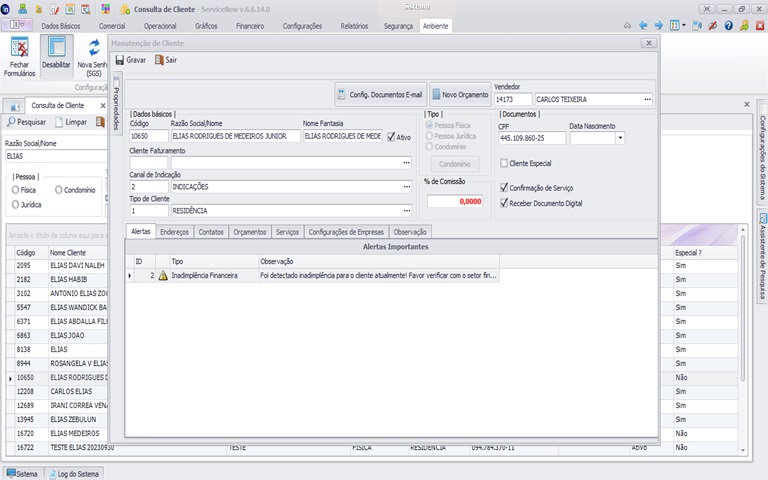Screen dimensions: 768x480
Task: Click Fechar Formulários ribbon icon
Action: tap(20, 50)
